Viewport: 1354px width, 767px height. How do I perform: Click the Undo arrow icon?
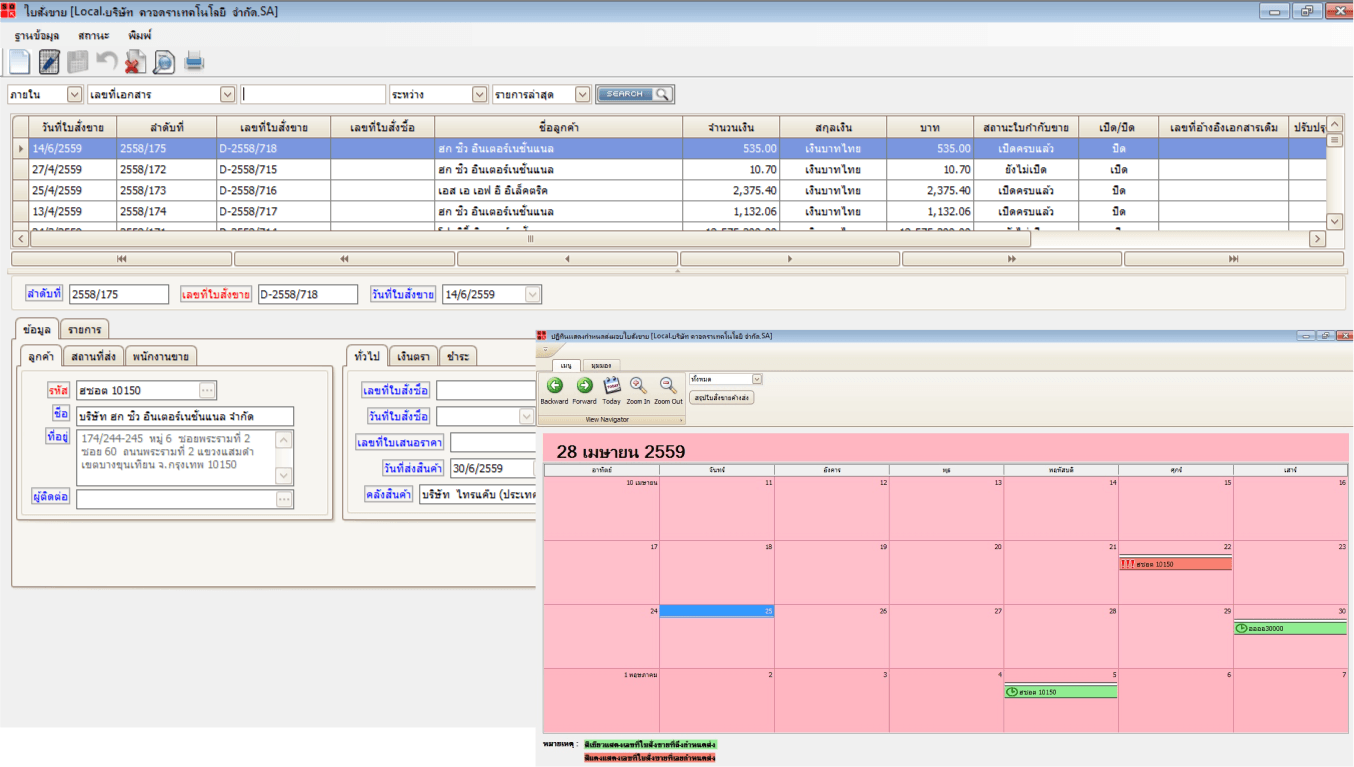pyautogui.click(x=106, y=62)
